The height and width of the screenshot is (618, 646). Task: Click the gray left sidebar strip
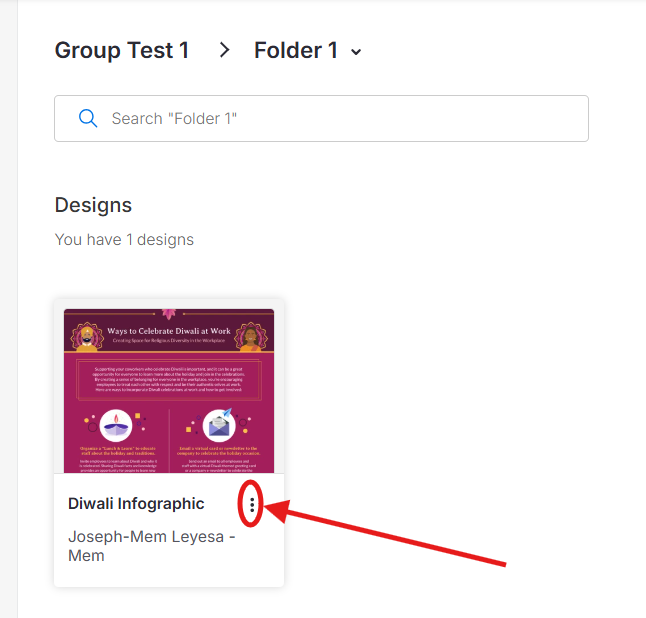click(x=8, y=300)
